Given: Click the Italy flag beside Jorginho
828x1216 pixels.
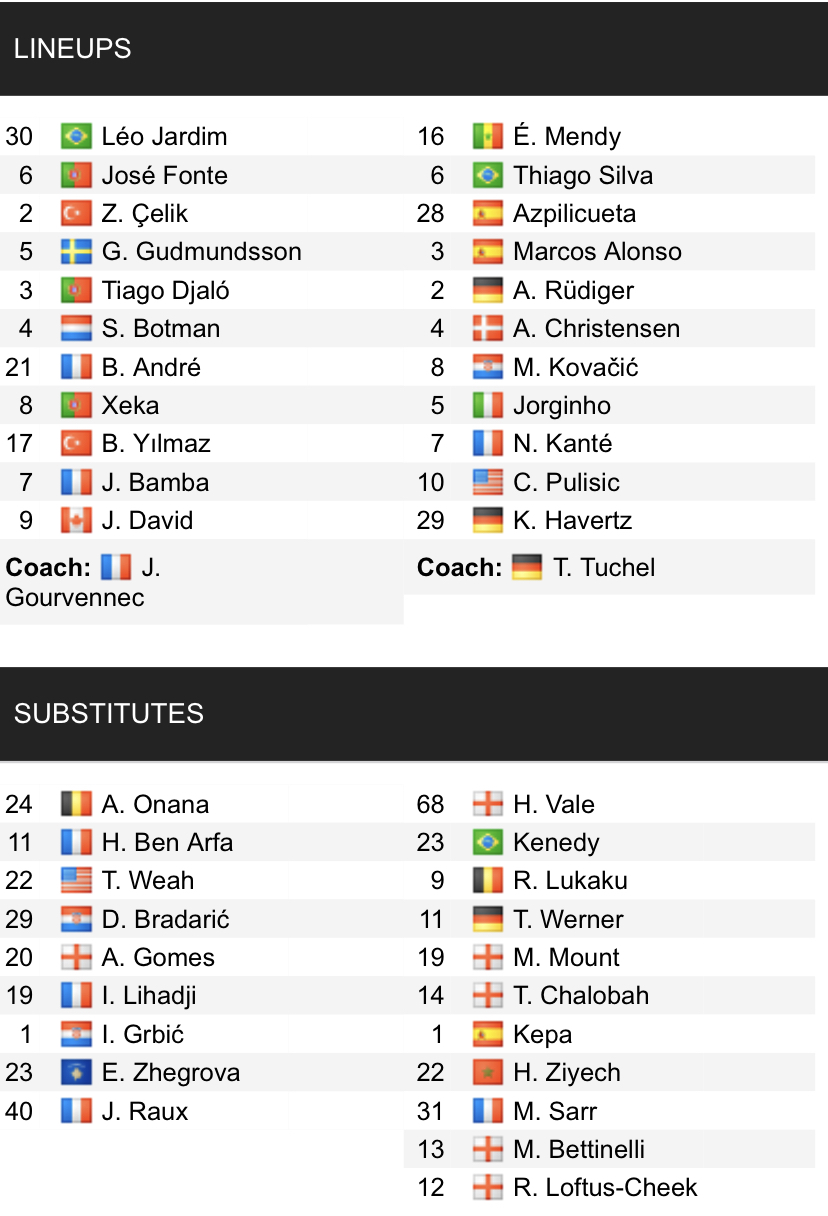Looking at the screenshot, I should [488, 405].
